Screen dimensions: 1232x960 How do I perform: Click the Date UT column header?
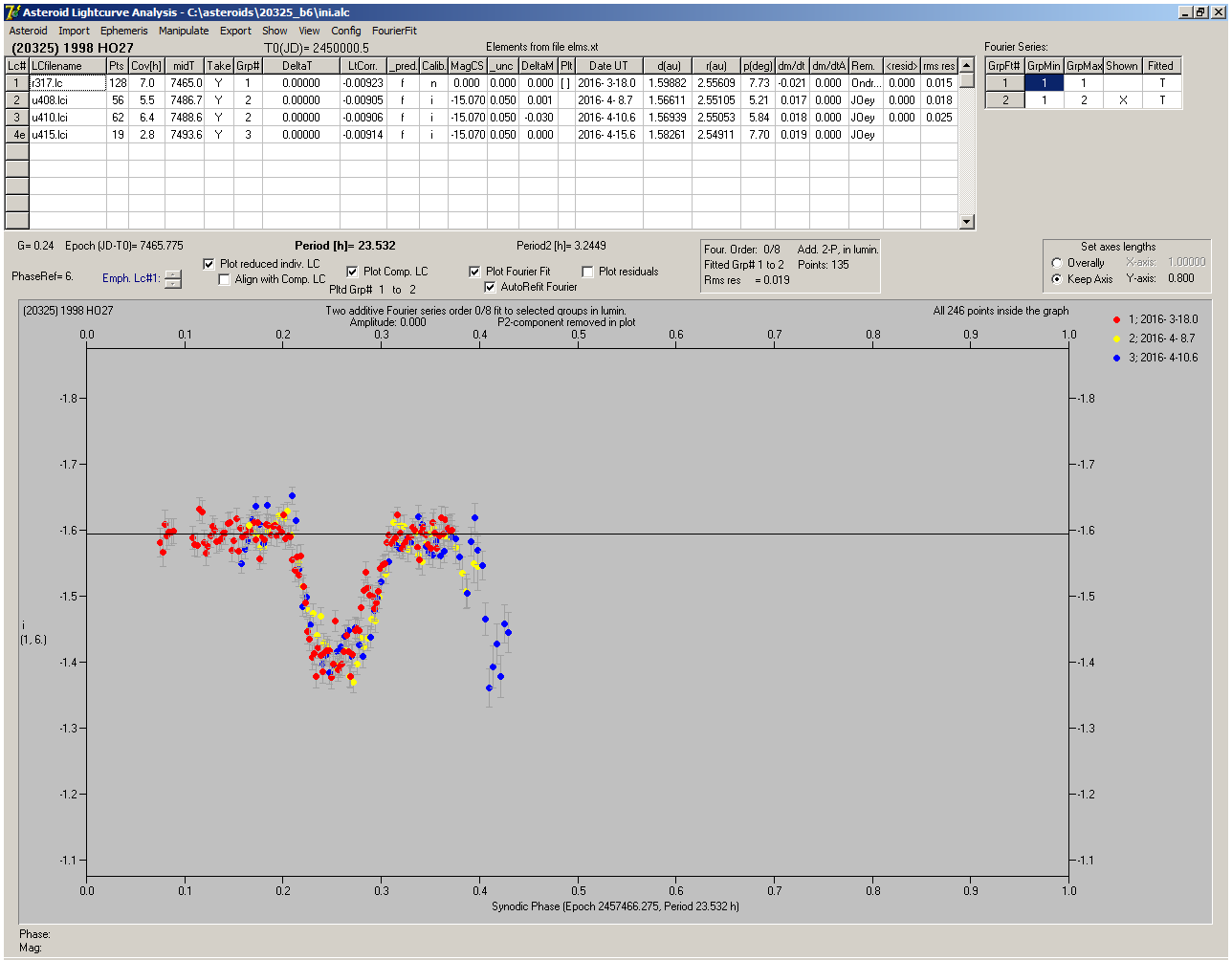click(x=608, y=66)
